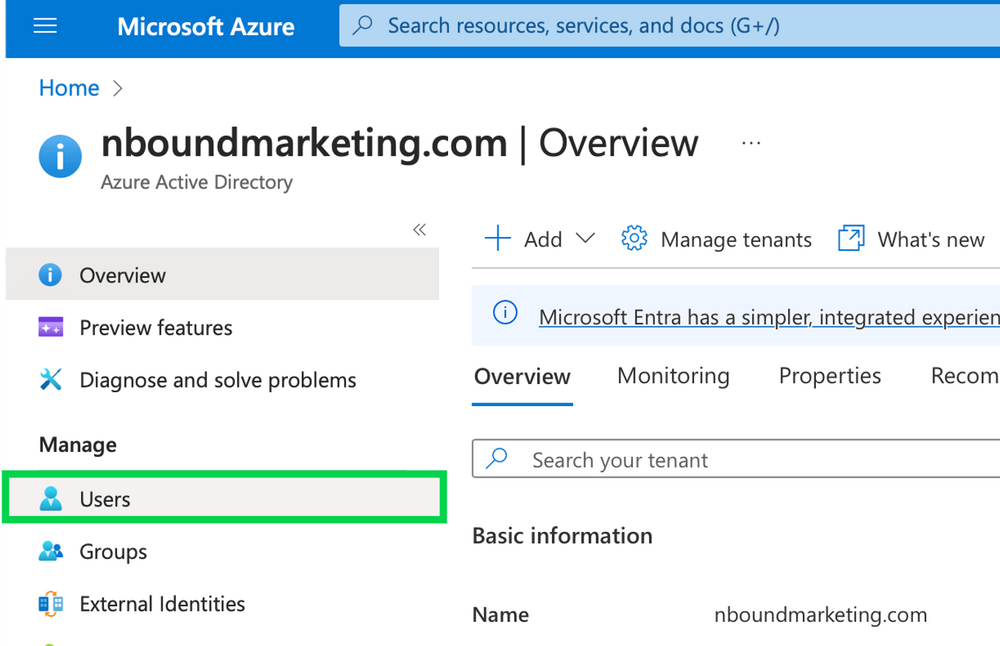Open the ellipsis menu next to Overview title
Image resolution: width=1000 pixels, height=646 pixels.
click(x=751, y=143)
